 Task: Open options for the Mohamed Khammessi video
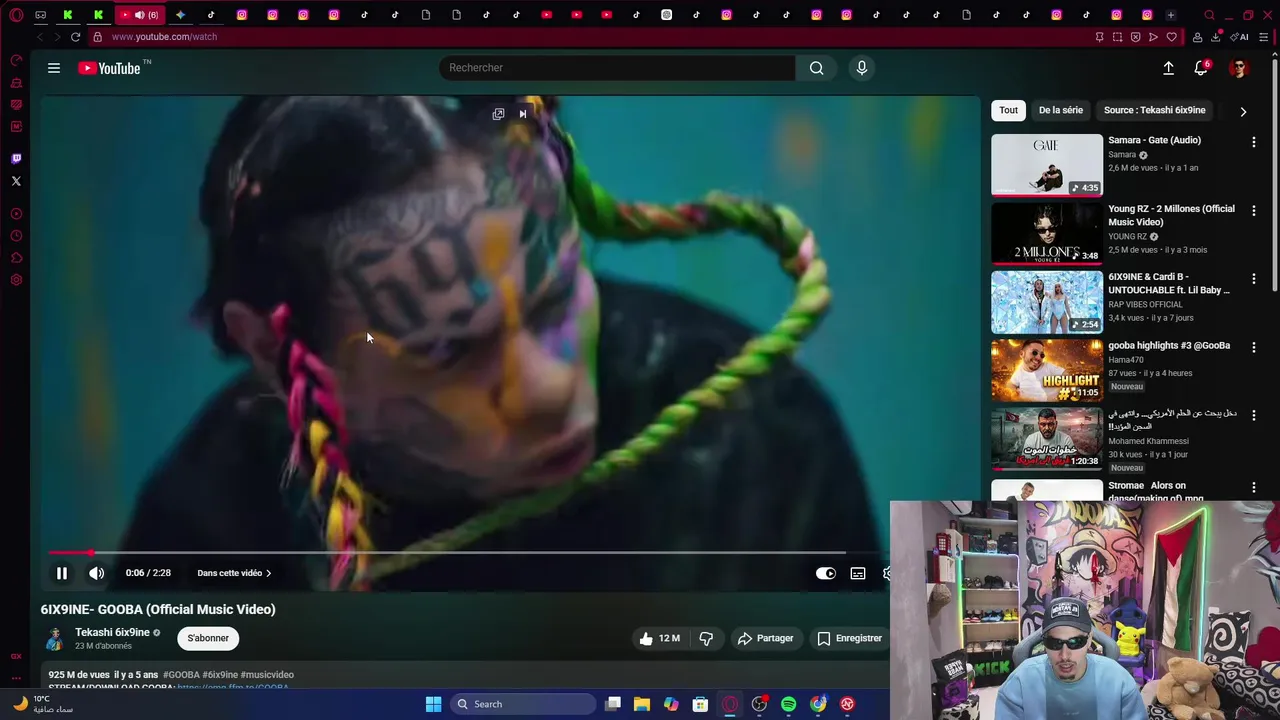(1254, 415)
